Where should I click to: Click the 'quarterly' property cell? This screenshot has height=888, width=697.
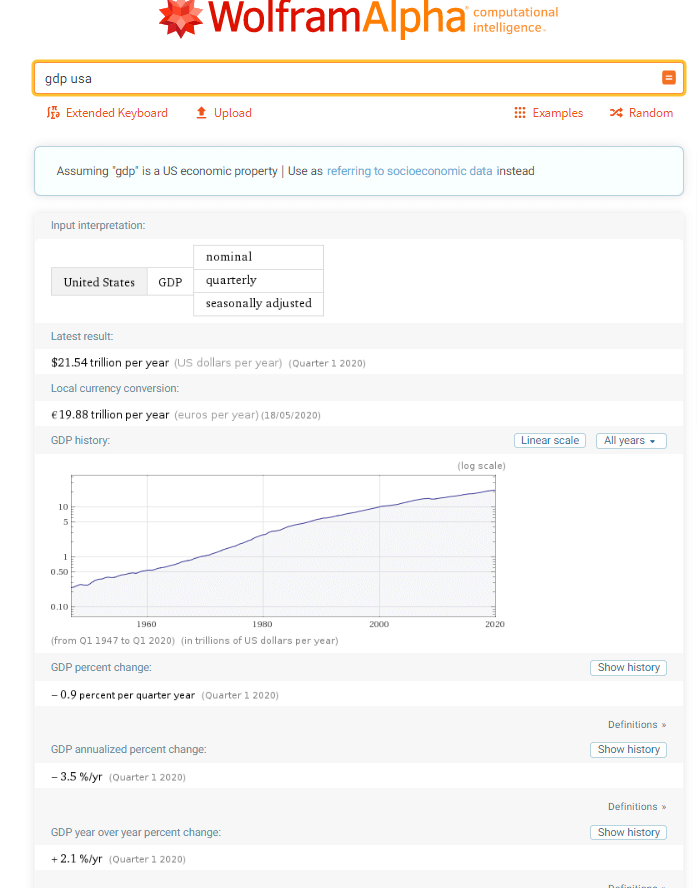[x=258, y=280]
